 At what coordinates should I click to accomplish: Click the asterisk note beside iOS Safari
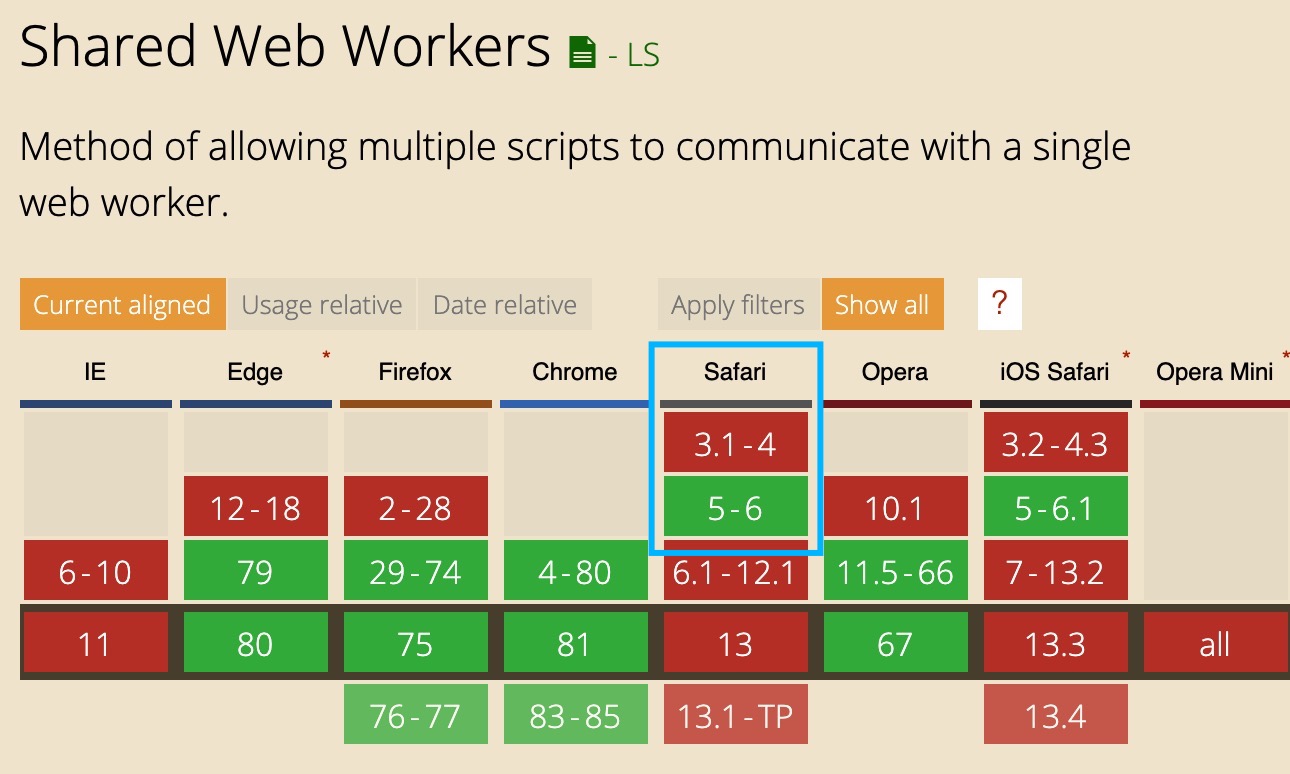point(1127,356)
